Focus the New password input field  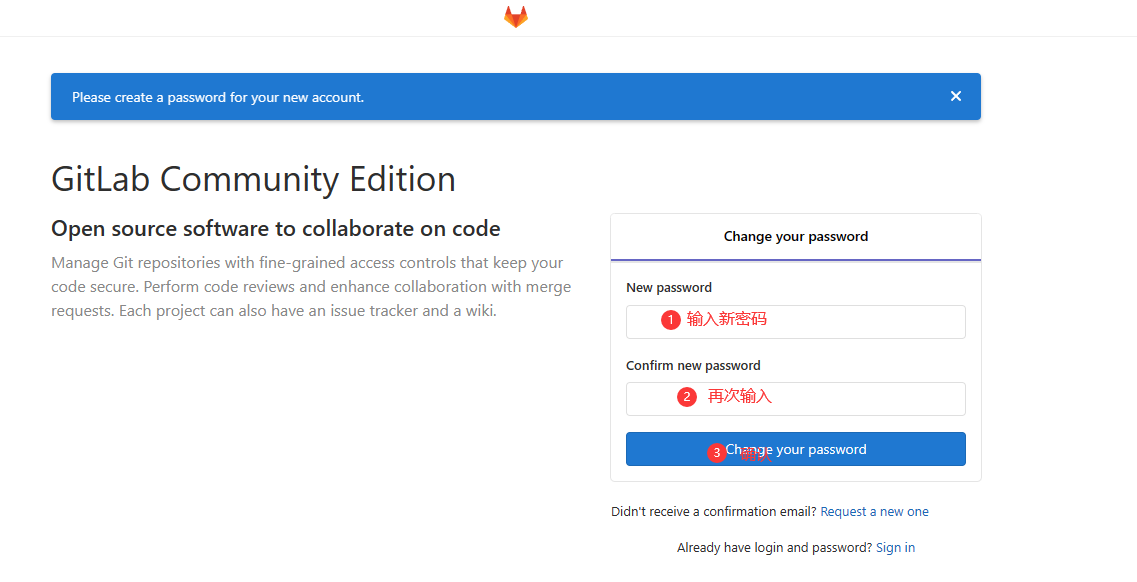(795, 322)
